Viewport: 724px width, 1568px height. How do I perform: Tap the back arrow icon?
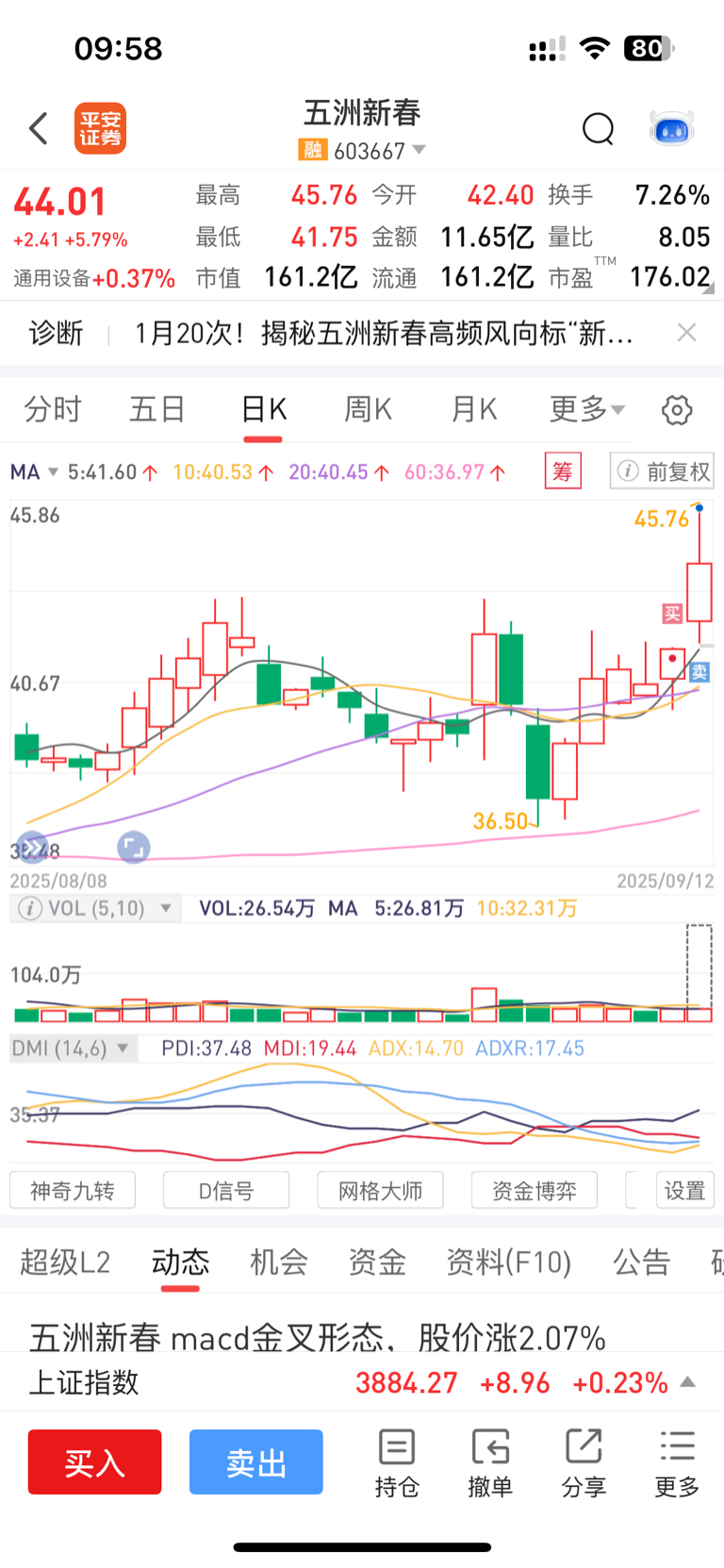(39, 128)
